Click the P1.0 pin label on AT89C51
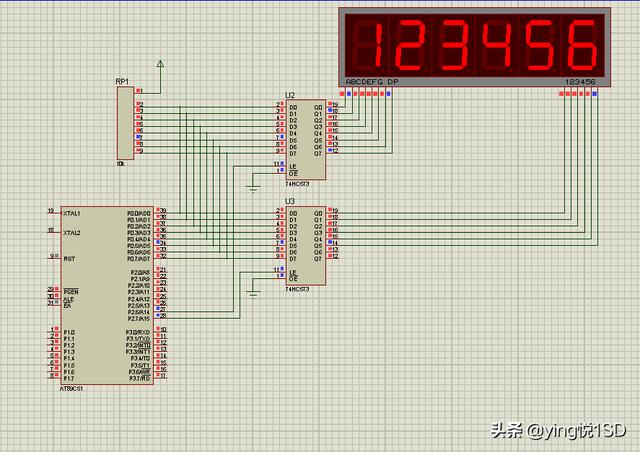Viewport: 640px width, 452px height. point(69,332)
